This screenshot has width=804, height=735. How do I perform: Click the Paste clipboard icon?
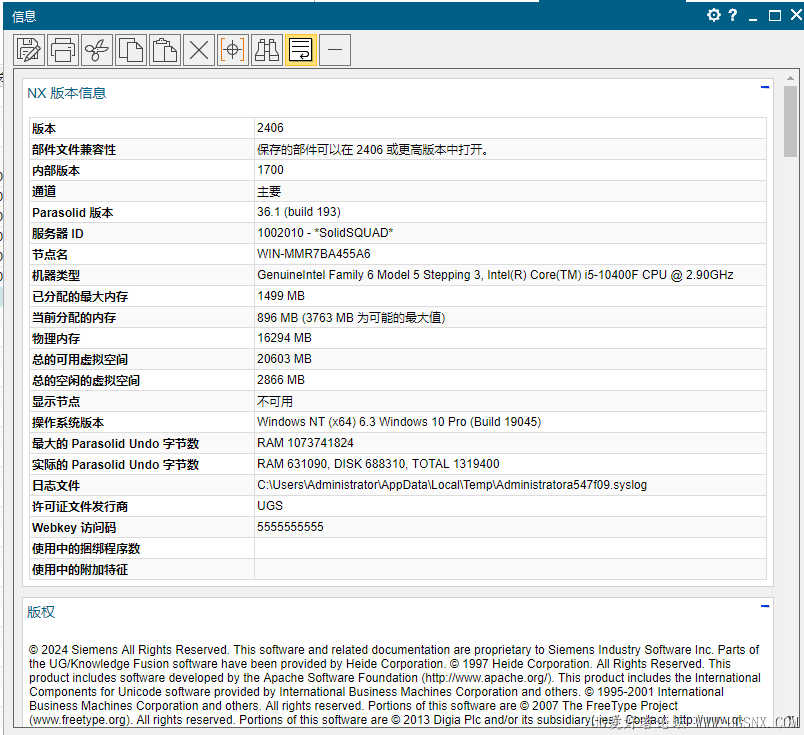[x=165, y=50]
